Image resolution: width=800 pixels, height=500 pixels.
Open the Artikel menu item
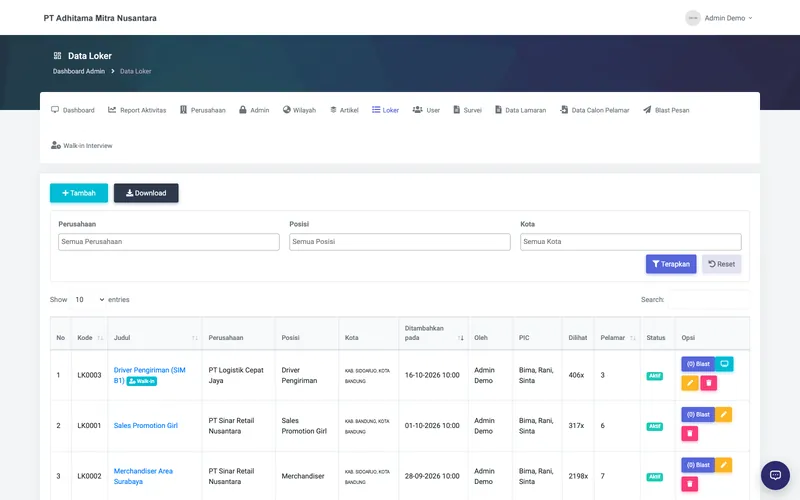[344, 110]
